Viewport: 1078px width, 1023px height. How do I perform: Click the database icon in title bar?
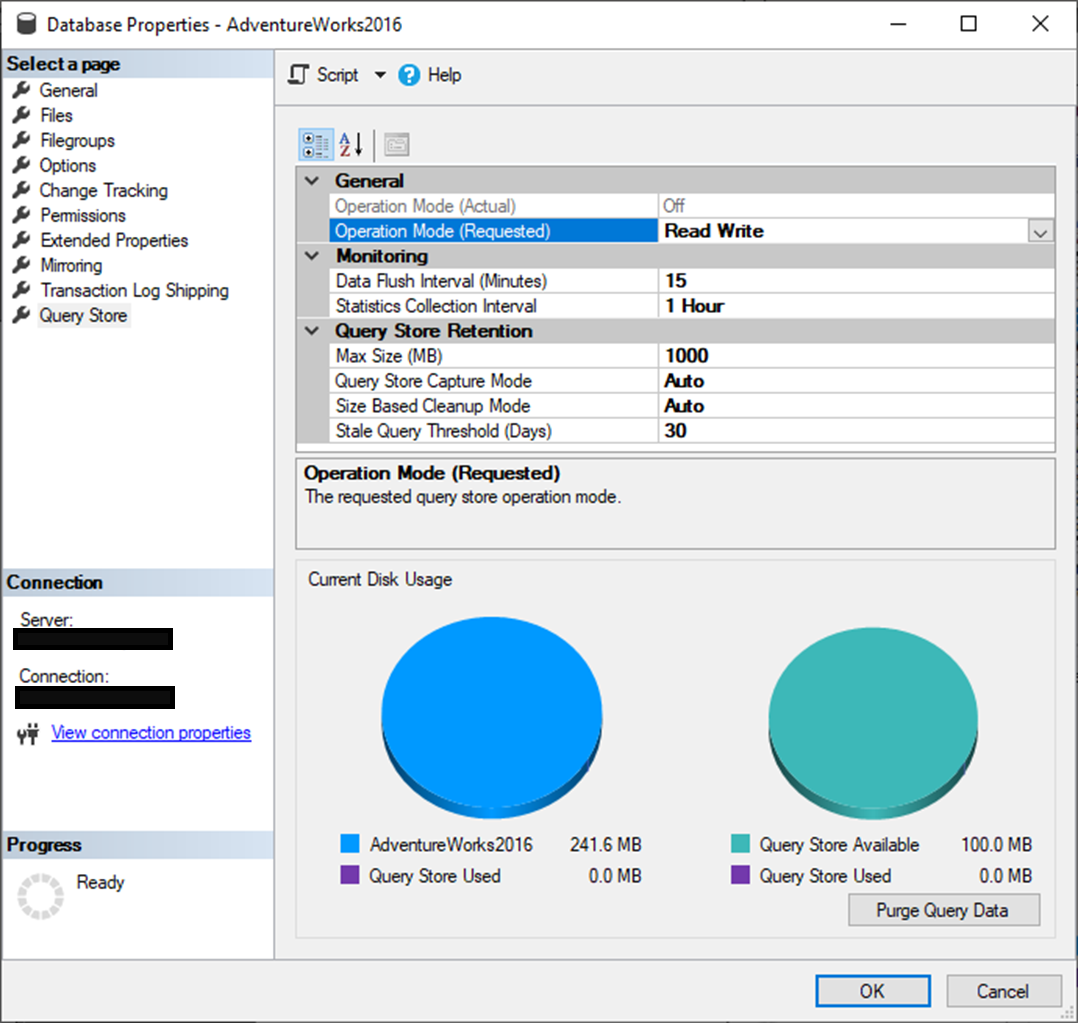[x=25, y=24]
